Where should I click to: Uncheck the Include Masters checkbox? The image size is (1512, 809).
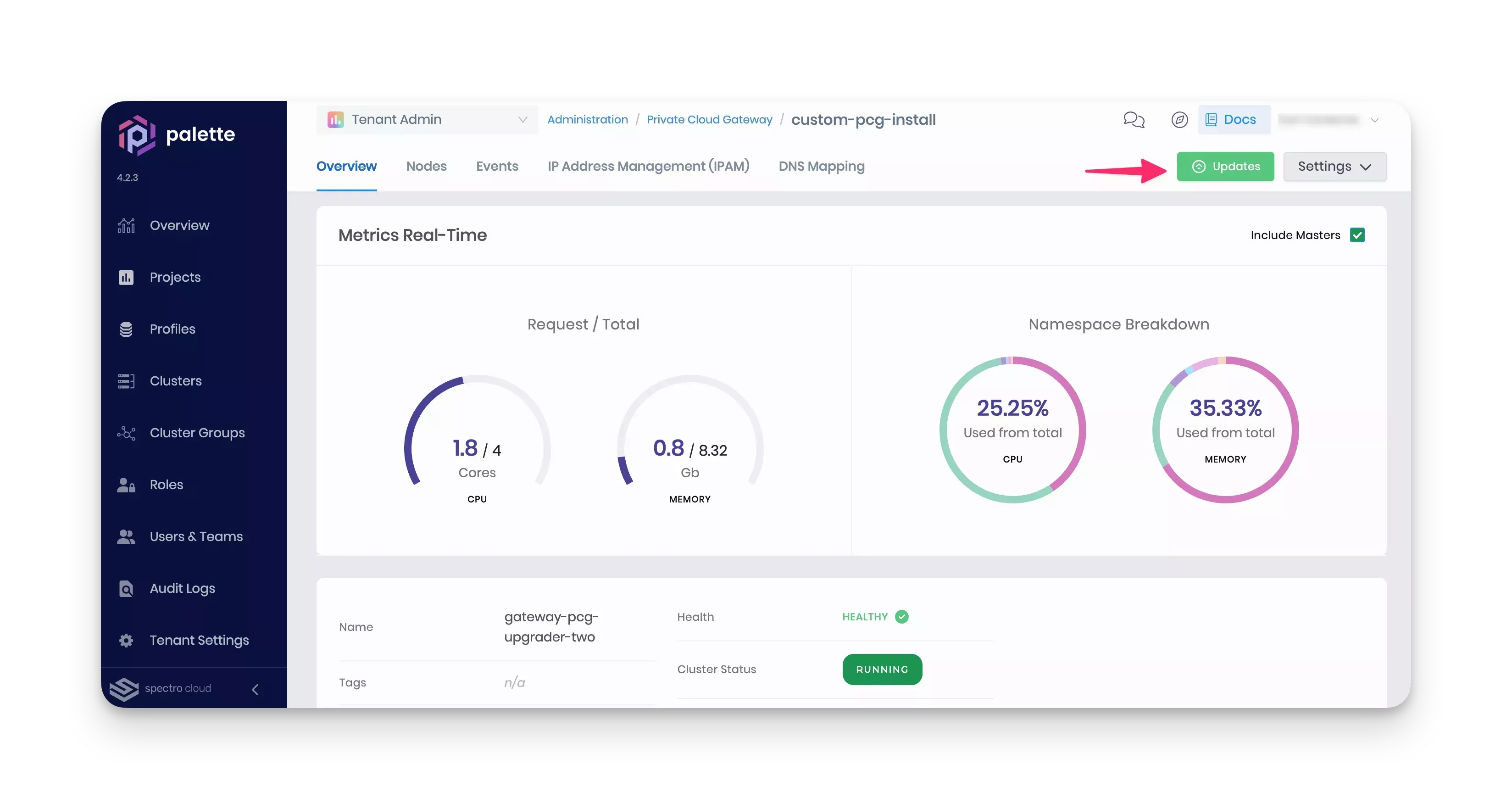coord(1357,235)
